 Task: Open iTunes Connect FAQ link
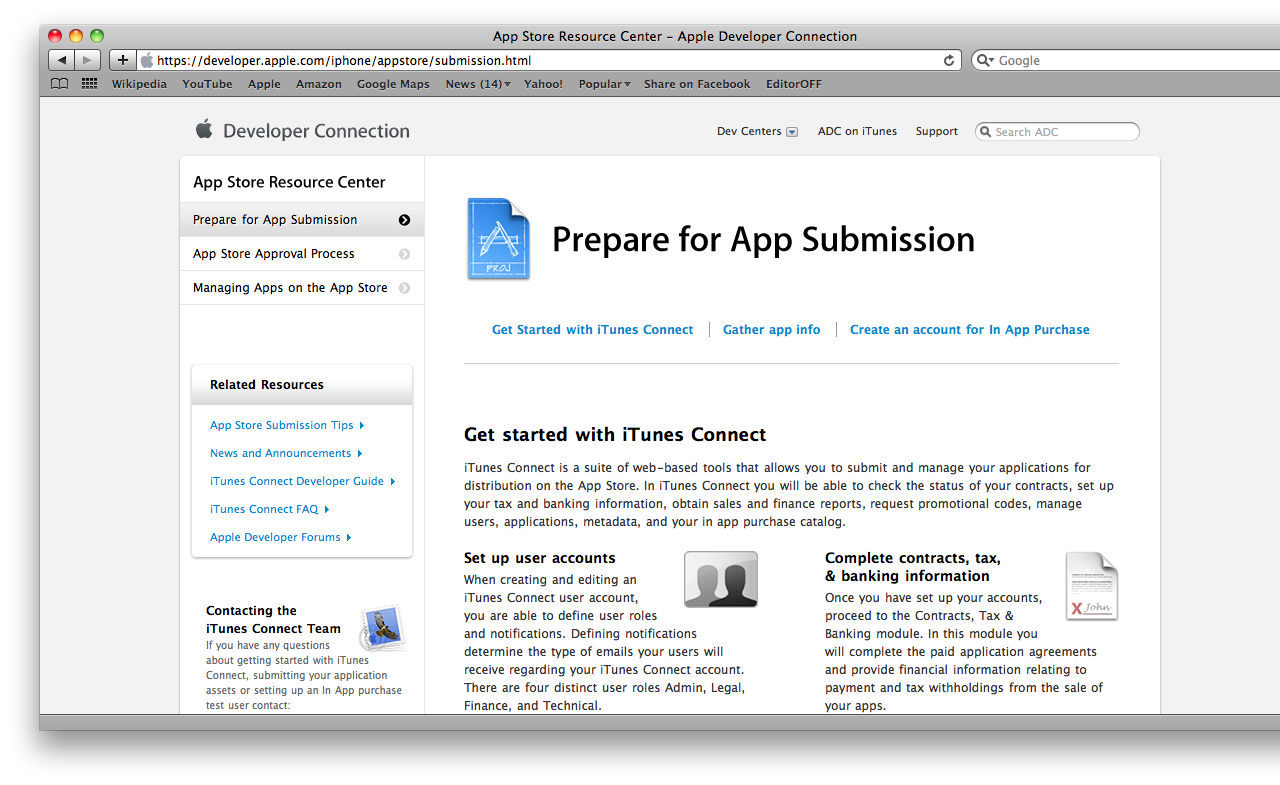click(270, 509)
